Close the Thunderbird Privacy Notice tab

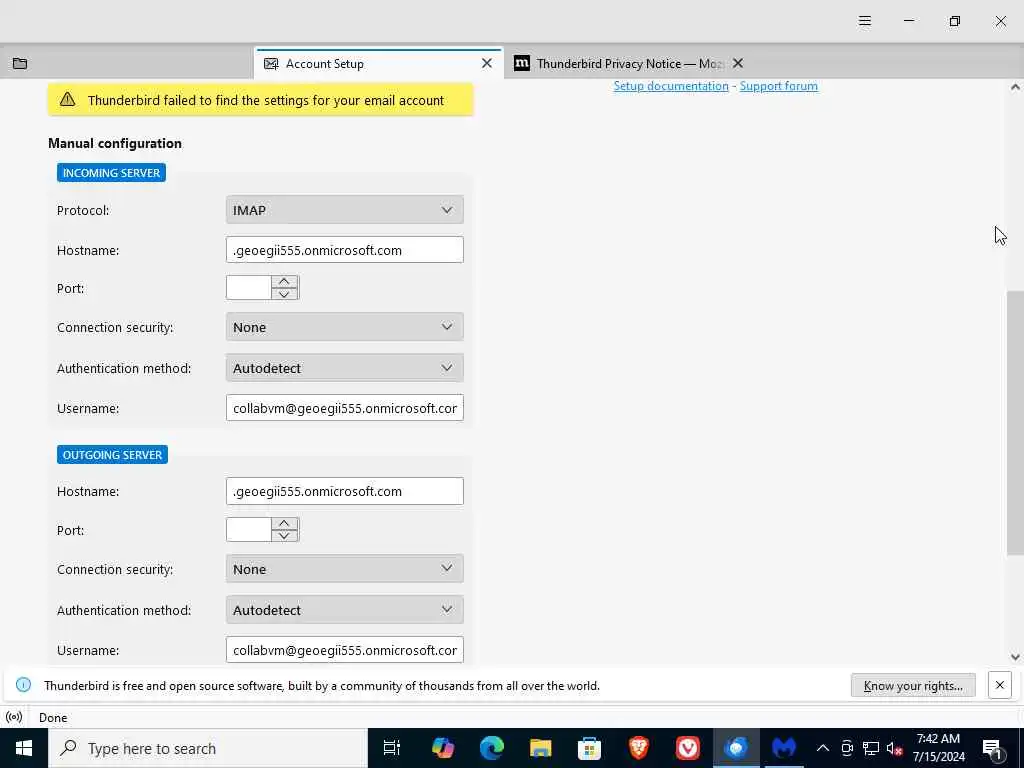click(x=738, y=63)
